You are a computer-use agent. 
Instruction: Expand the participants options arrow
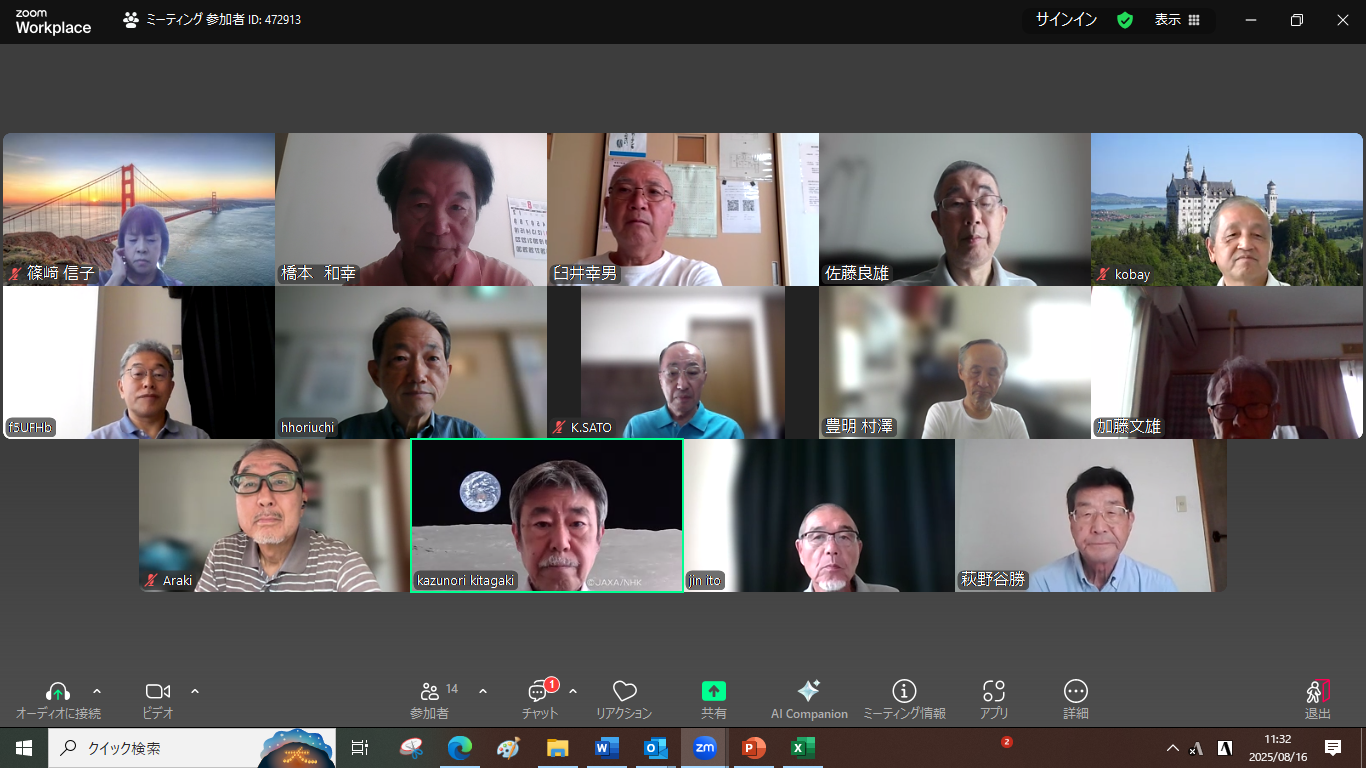[483, 691]
